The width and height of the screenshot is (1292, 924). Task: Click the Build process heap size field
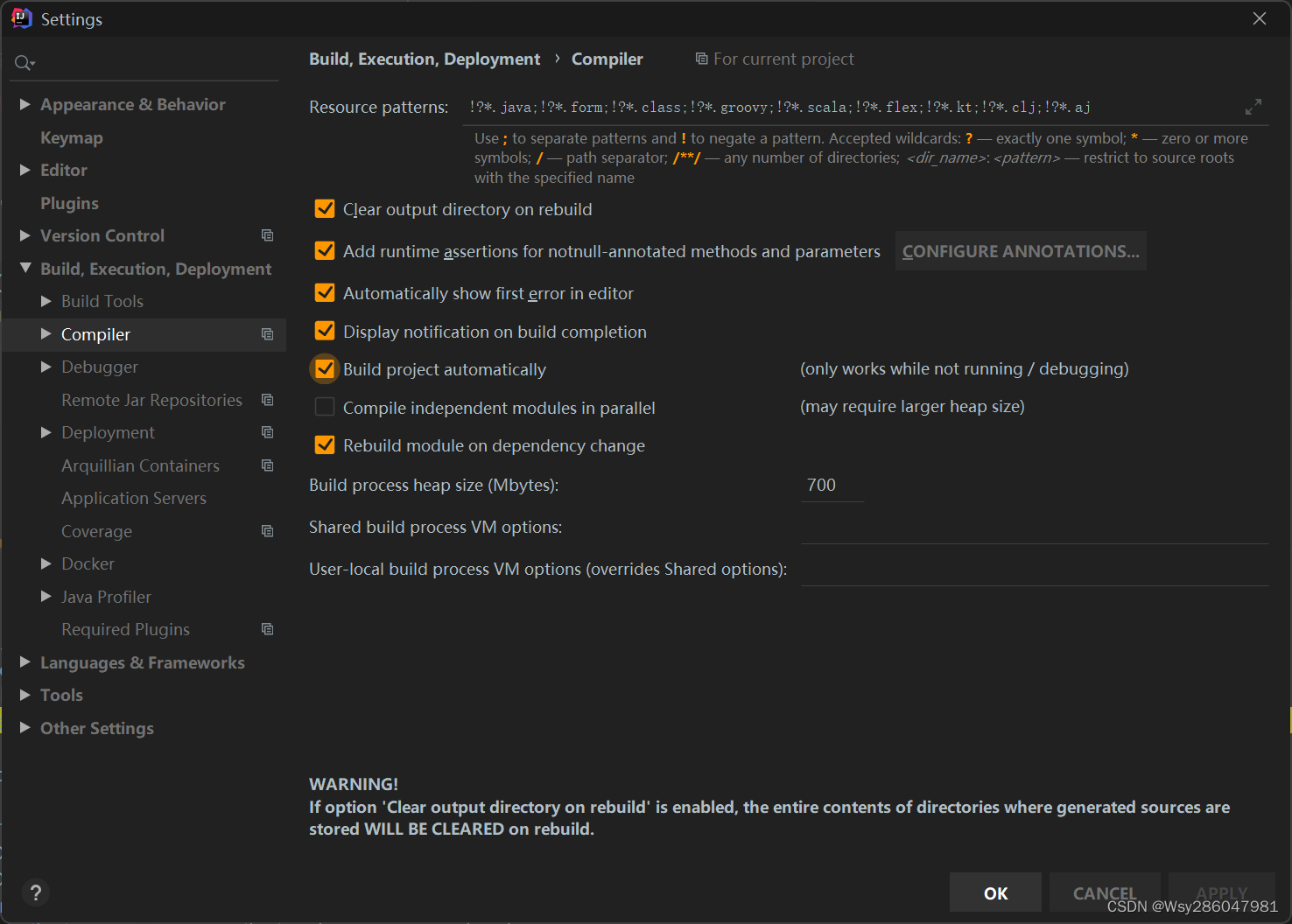click(832, 485)
